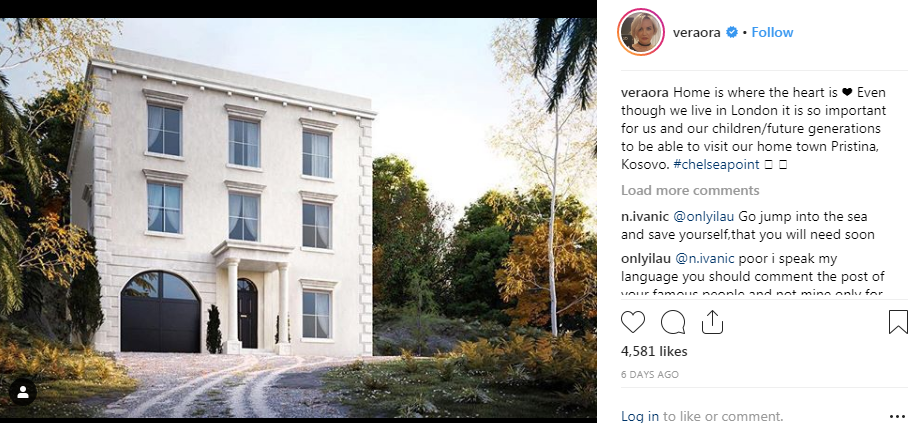
Task: View the 4,581 likes list
Action: (x=654, y=351)
